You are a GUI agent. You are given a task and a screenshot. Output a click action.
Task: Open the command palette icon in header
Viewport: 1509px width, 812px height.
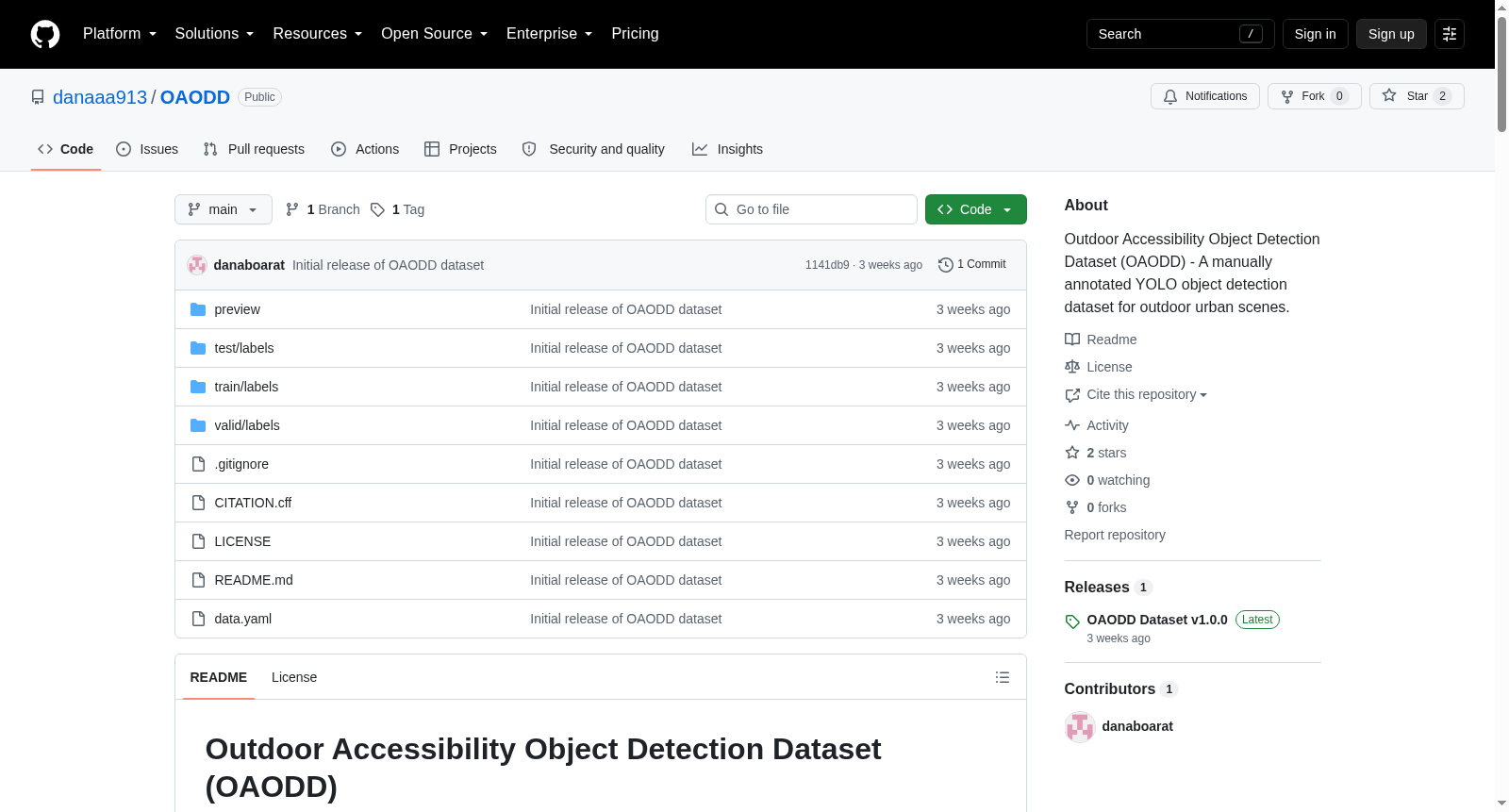pyautogui.click(x=1450, y=34)
